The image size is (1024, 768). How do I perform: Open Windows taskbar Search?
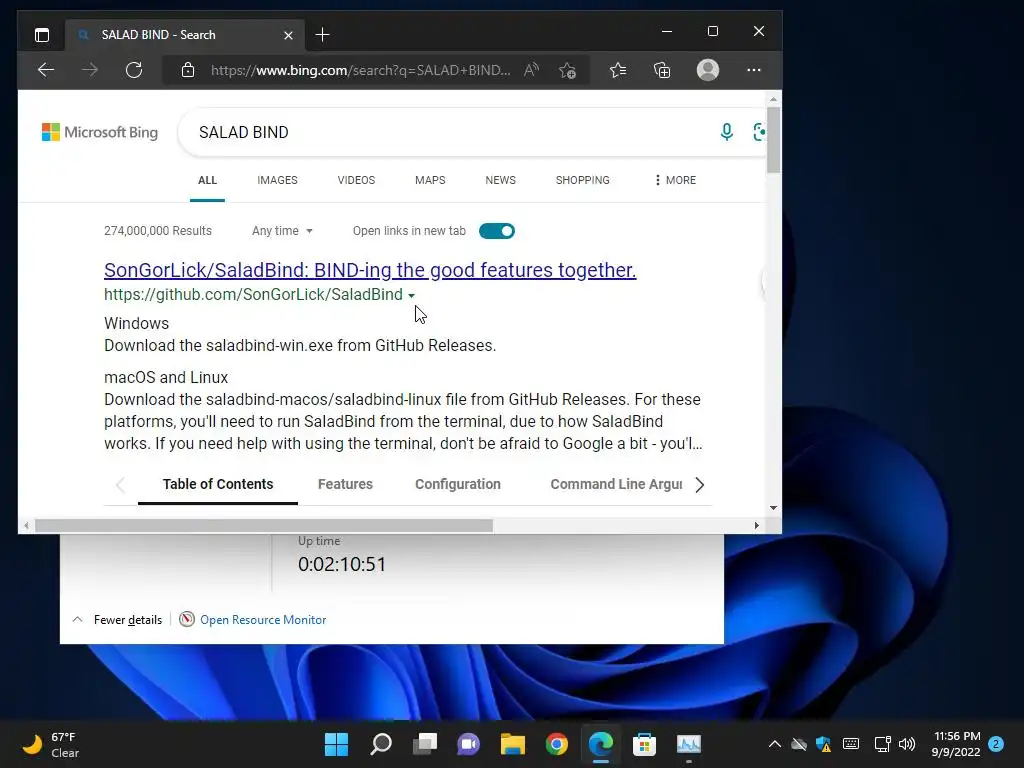pyautogui.click(x=381, y=744)
